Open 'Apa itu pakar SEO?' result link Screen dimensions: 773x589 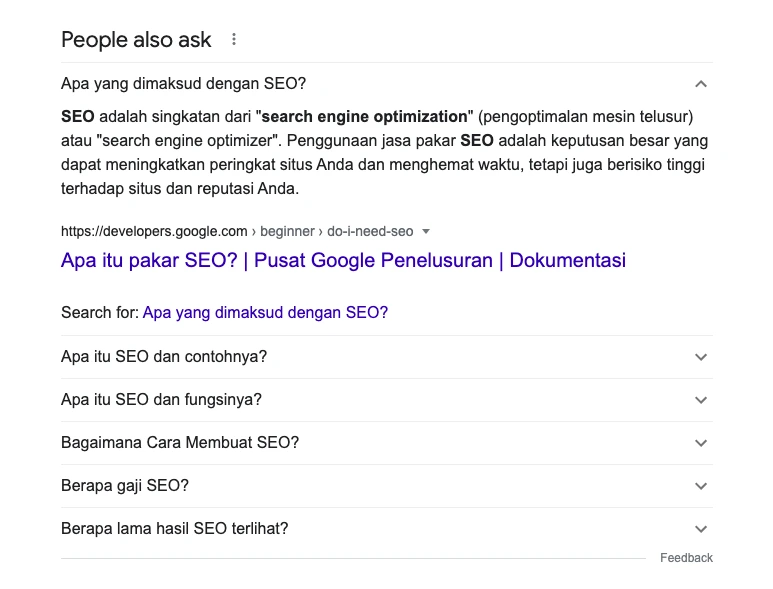(x=343, y=260)
